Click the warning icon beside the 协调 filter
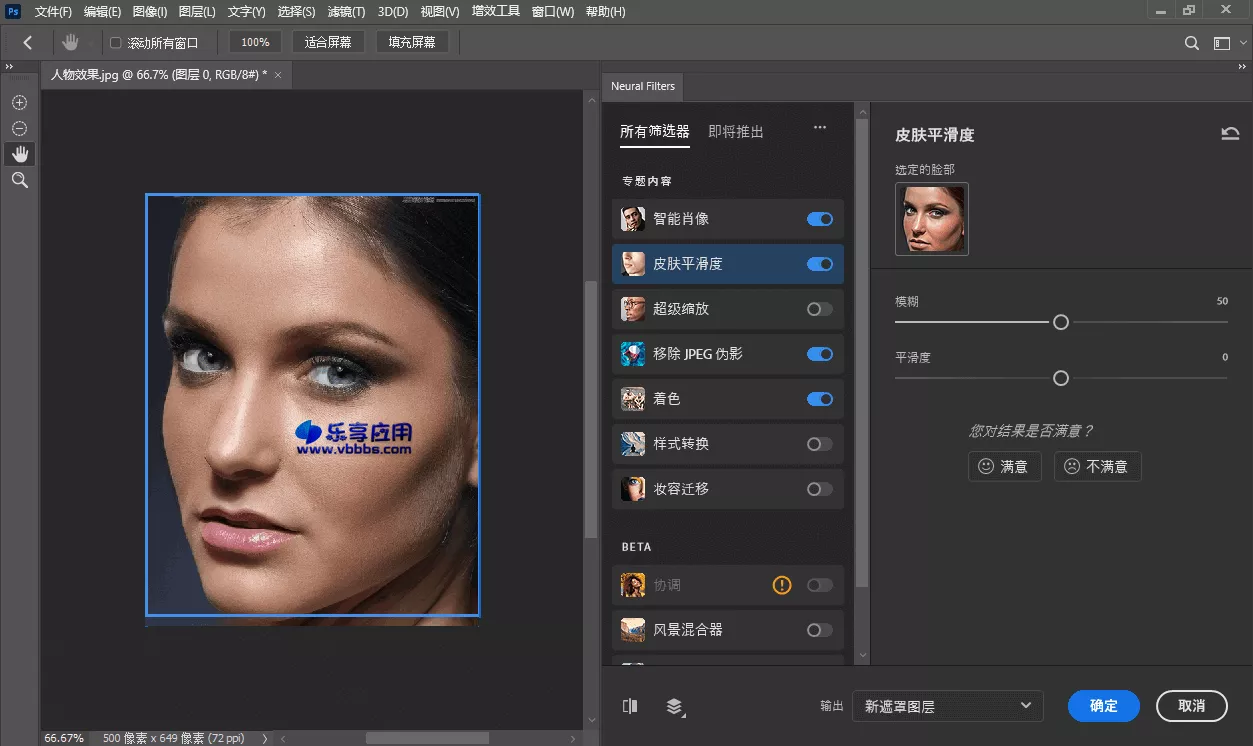 pyautogui.click(x=781, y=585)
